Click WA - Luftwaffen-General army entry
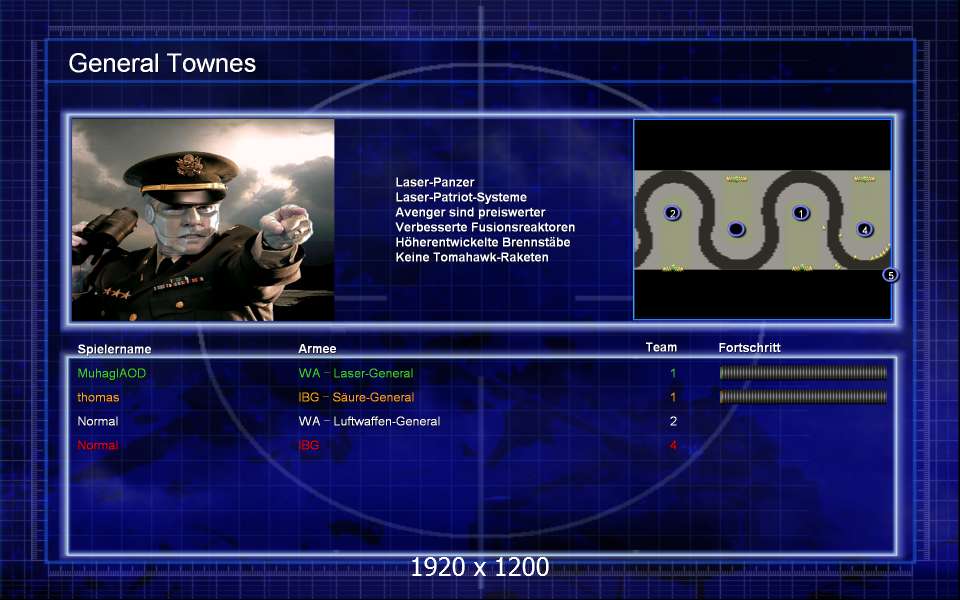Image resolution: width=960 pixels, height=600 pixels. (x=369, y=421)
